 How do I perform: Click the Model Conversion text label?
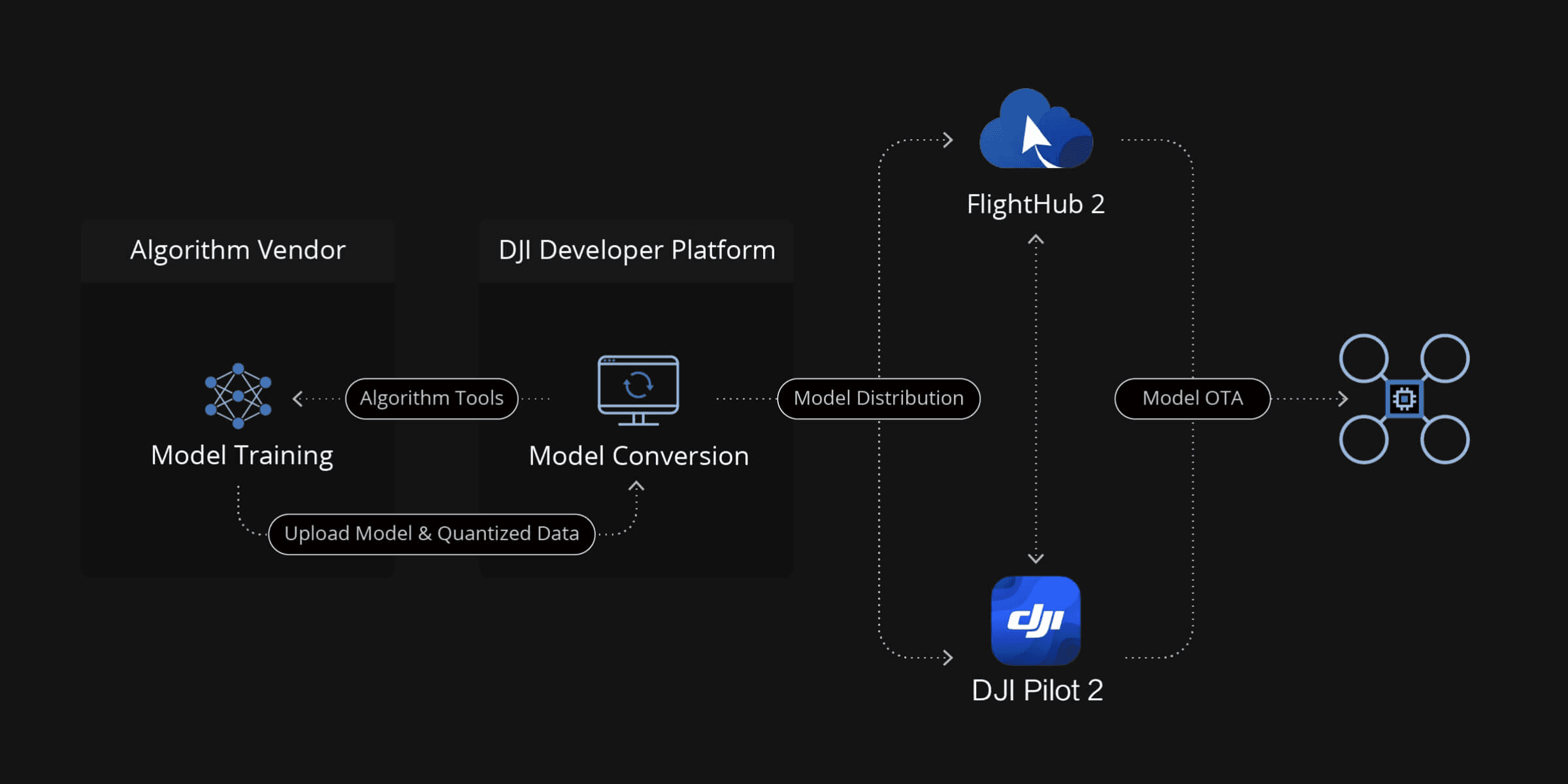pyautogui.click(x=638, y=456)
